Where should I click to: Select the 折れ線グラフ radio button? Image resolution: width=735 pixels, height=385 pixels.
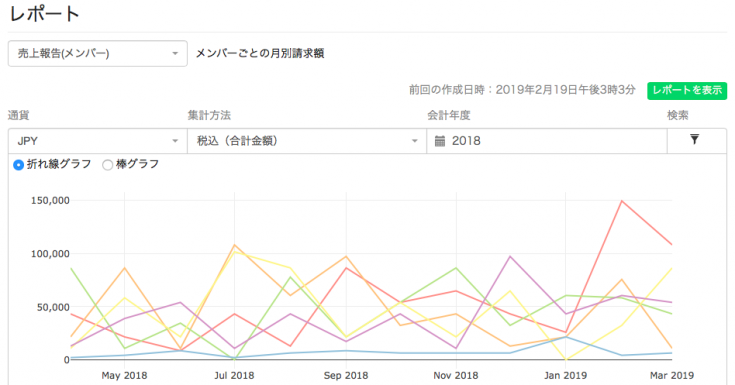coord(18,165)
